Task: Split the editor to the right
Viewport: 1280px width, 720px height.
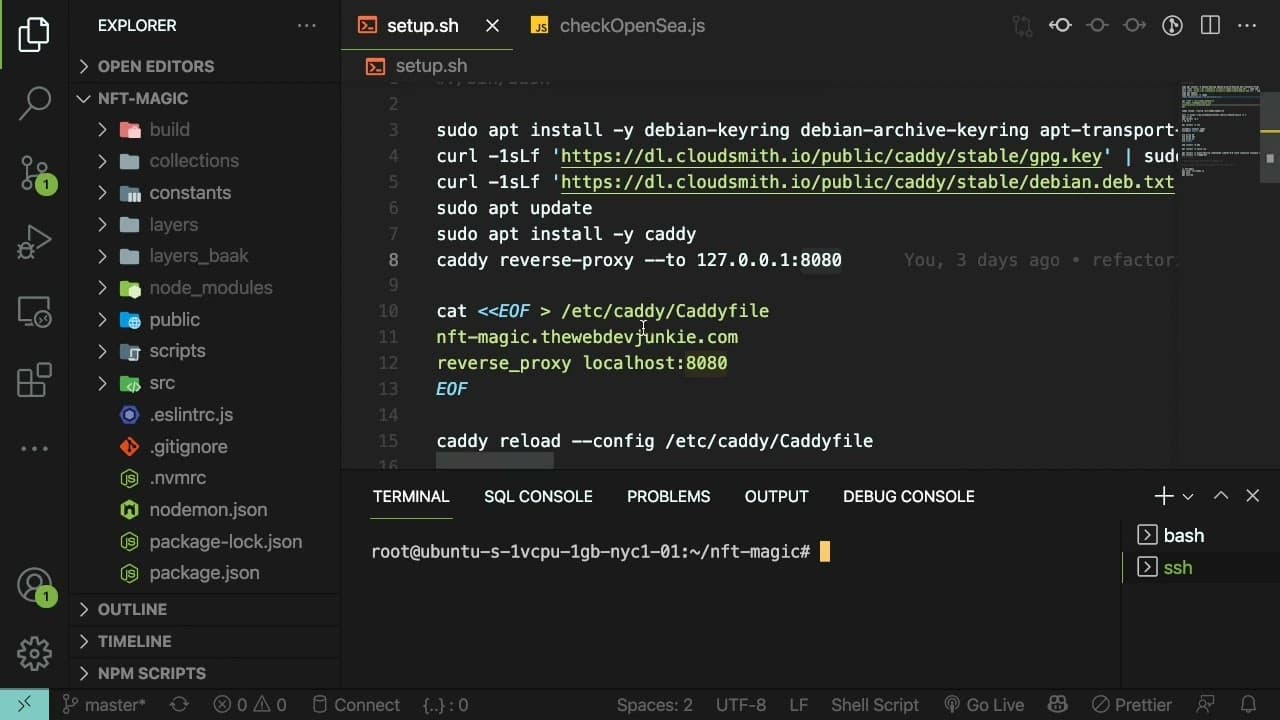Action: tap(1210, 25)
